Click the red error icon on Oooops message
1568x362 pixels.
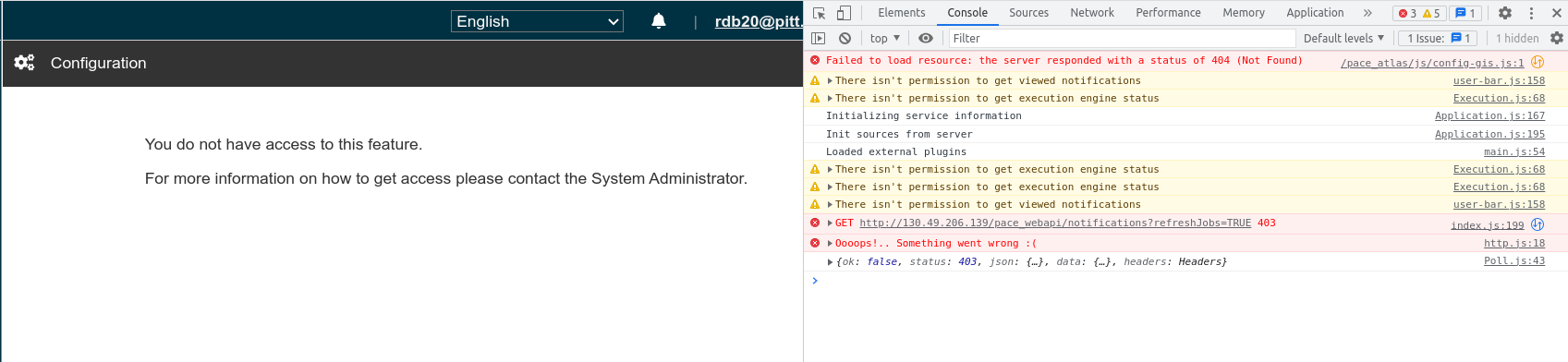[x=815, y=243]
